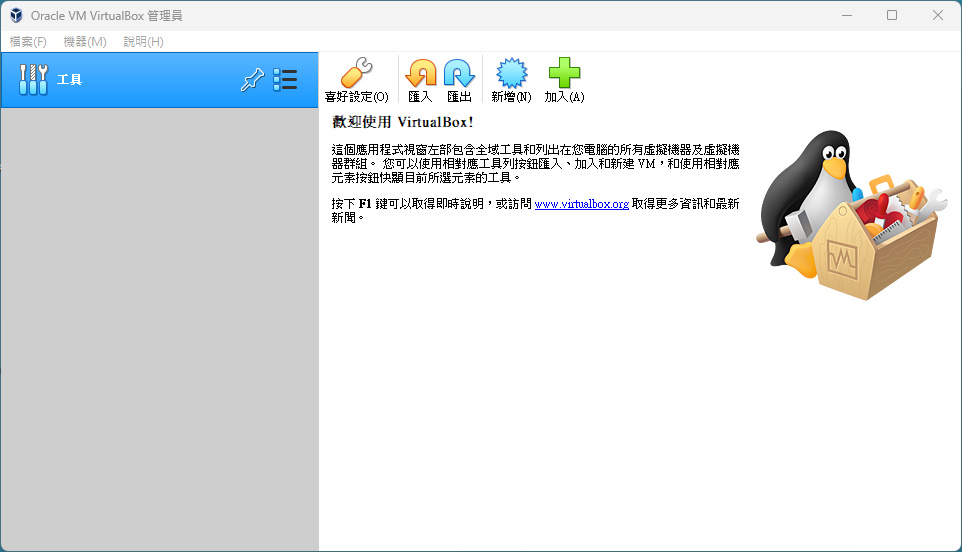Open the 喜好設定(O) preferences tool
962x552 pixels.
coord(356,80)
